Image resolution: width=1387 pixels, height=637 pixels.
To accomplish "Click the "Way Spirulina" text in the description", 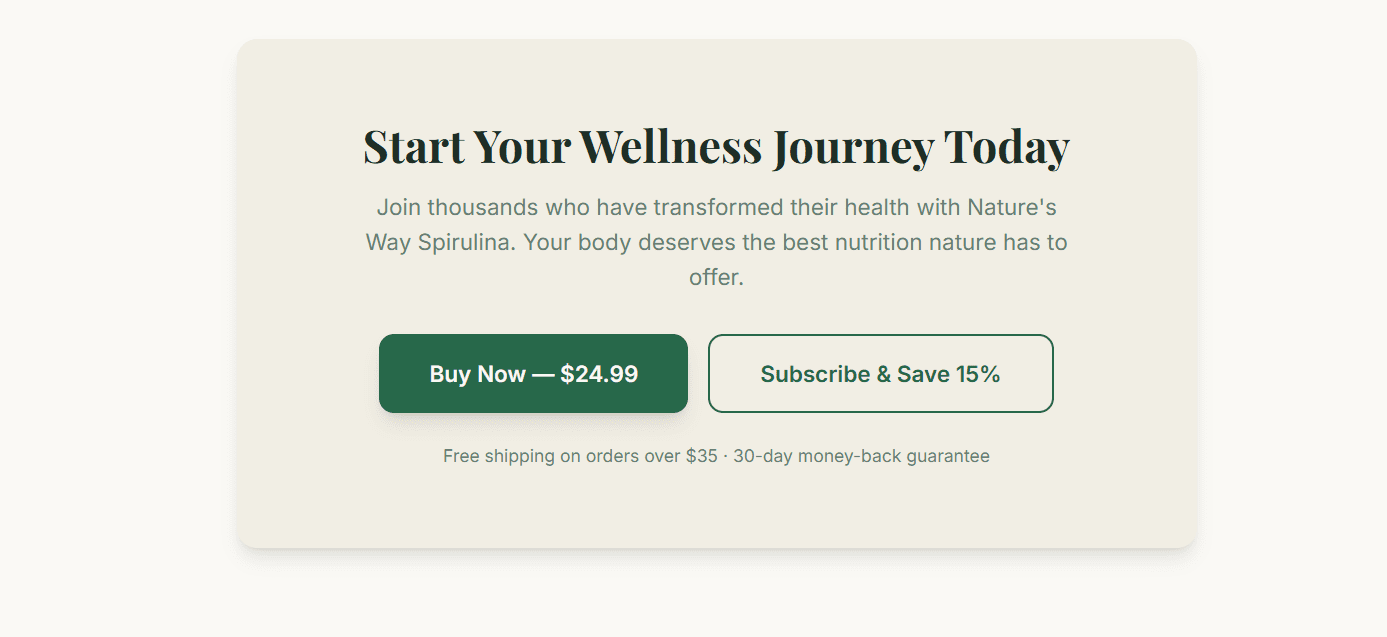I will click(439, 243).
